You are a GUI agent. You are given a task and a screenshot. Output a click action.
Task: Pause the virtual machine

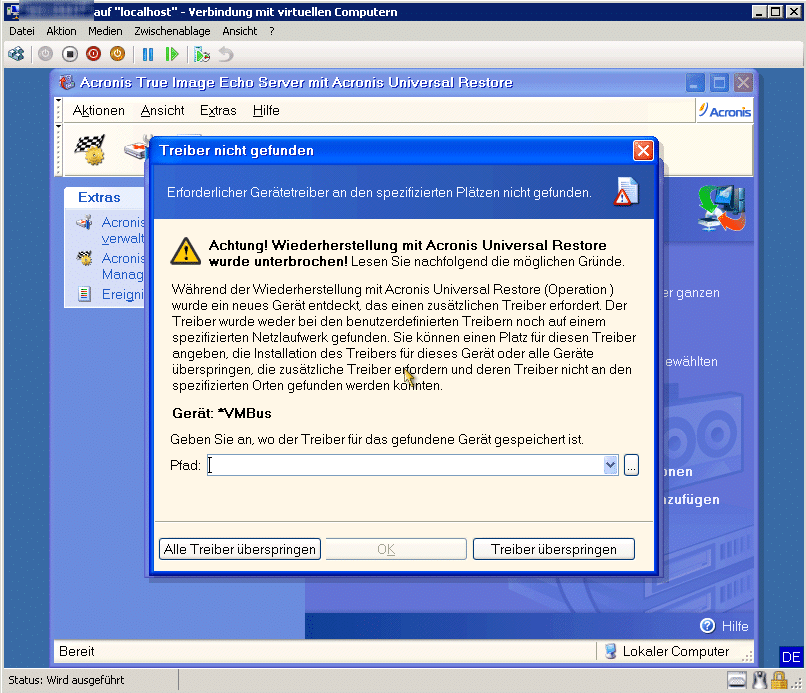point(148,54)
